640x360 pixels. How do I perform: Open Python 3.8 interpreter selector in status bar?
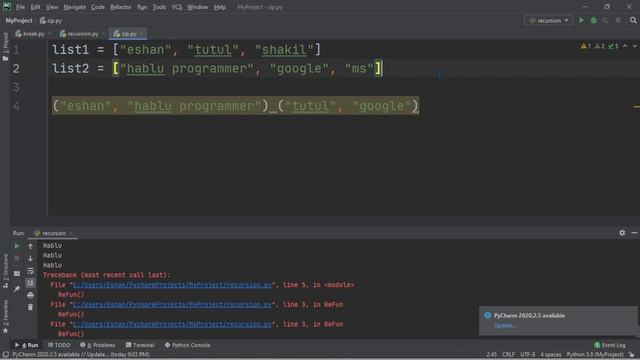(595, 355)
